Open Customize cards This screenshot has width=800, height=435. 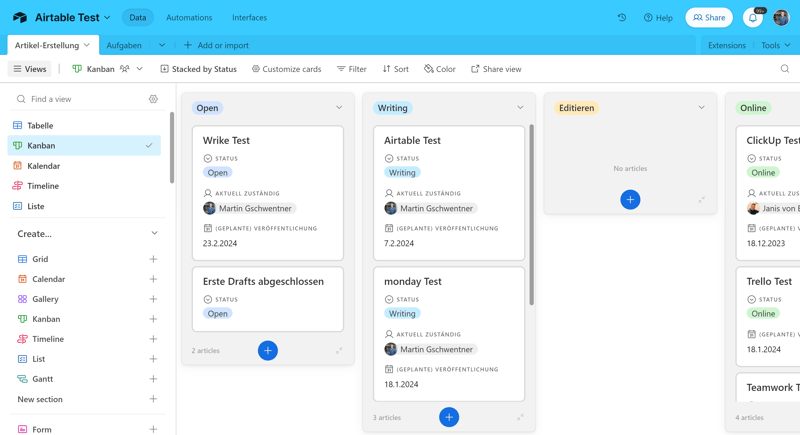[x=286, y=69]
